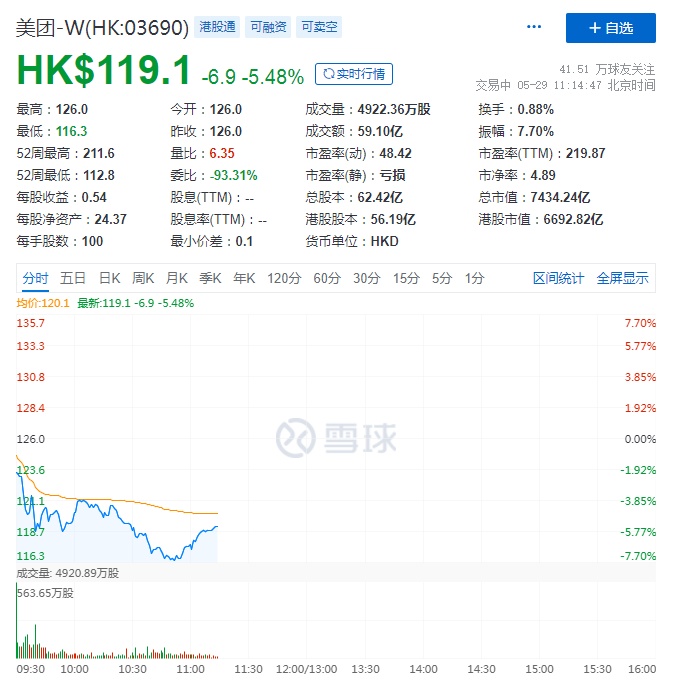Switch to the 日K chart tab
Viewport: 676px width, 689px height.
pyautogui.click(x=109, y=278)
